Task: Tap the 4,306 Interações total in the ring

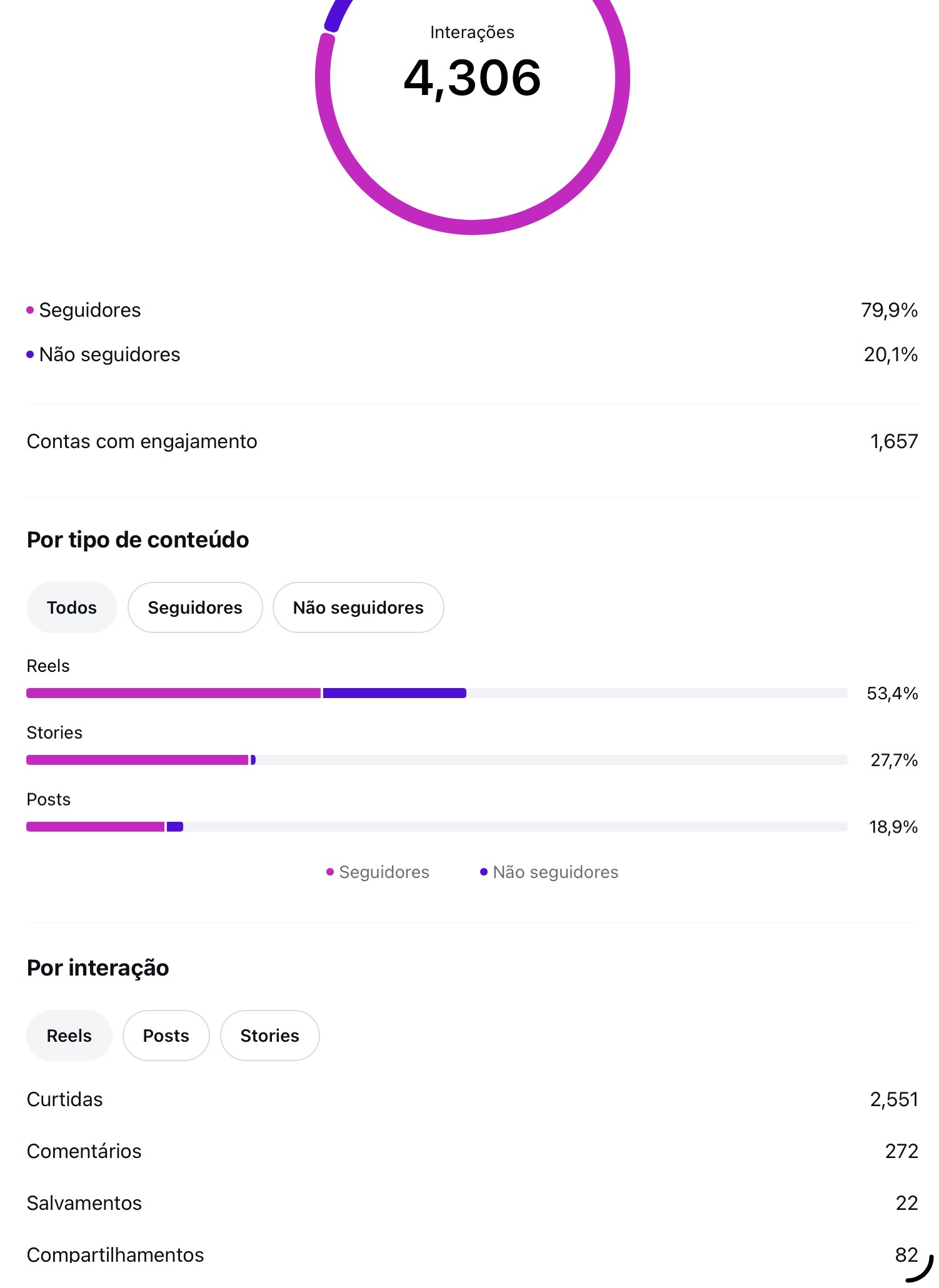Action: [472, 77]
